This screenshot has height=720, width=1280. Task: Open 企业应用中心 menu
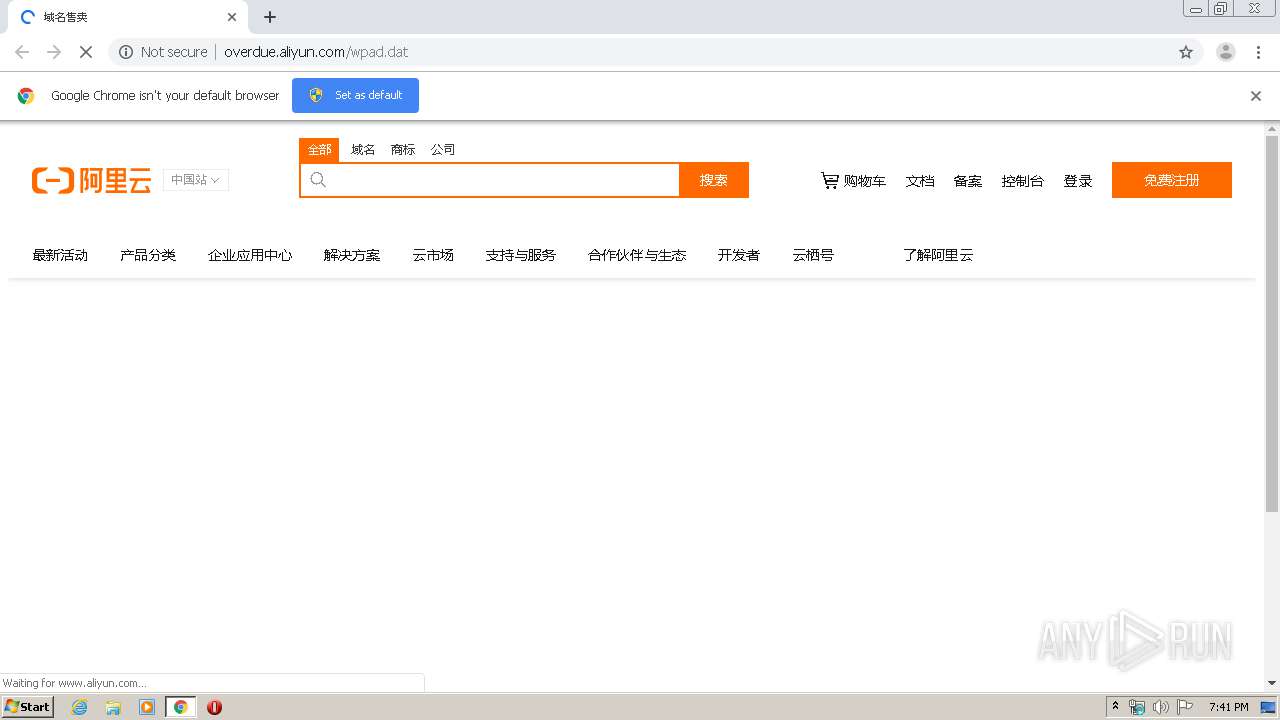click(250, 255)
